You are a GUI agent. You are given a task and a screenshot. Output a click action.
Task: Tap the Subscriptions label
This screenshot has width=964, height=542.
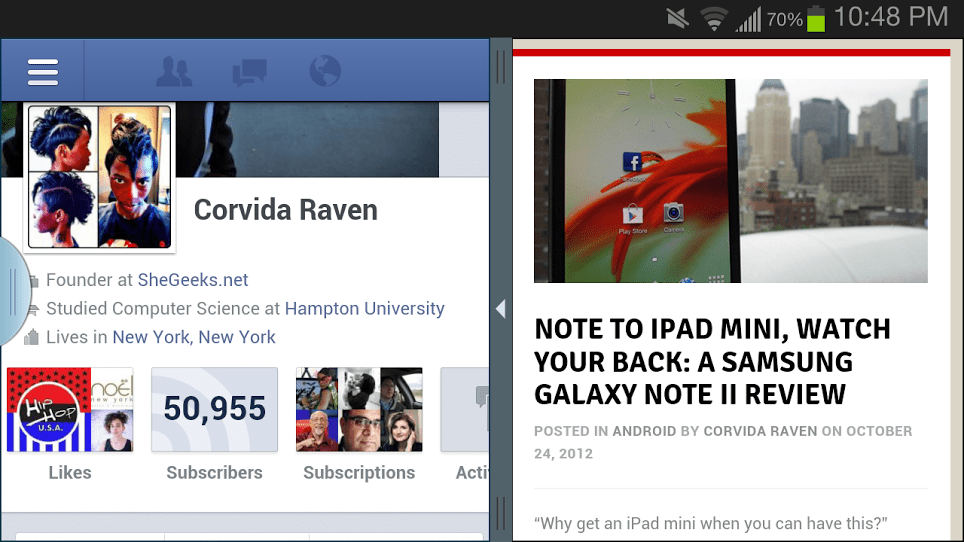point(359,473)
